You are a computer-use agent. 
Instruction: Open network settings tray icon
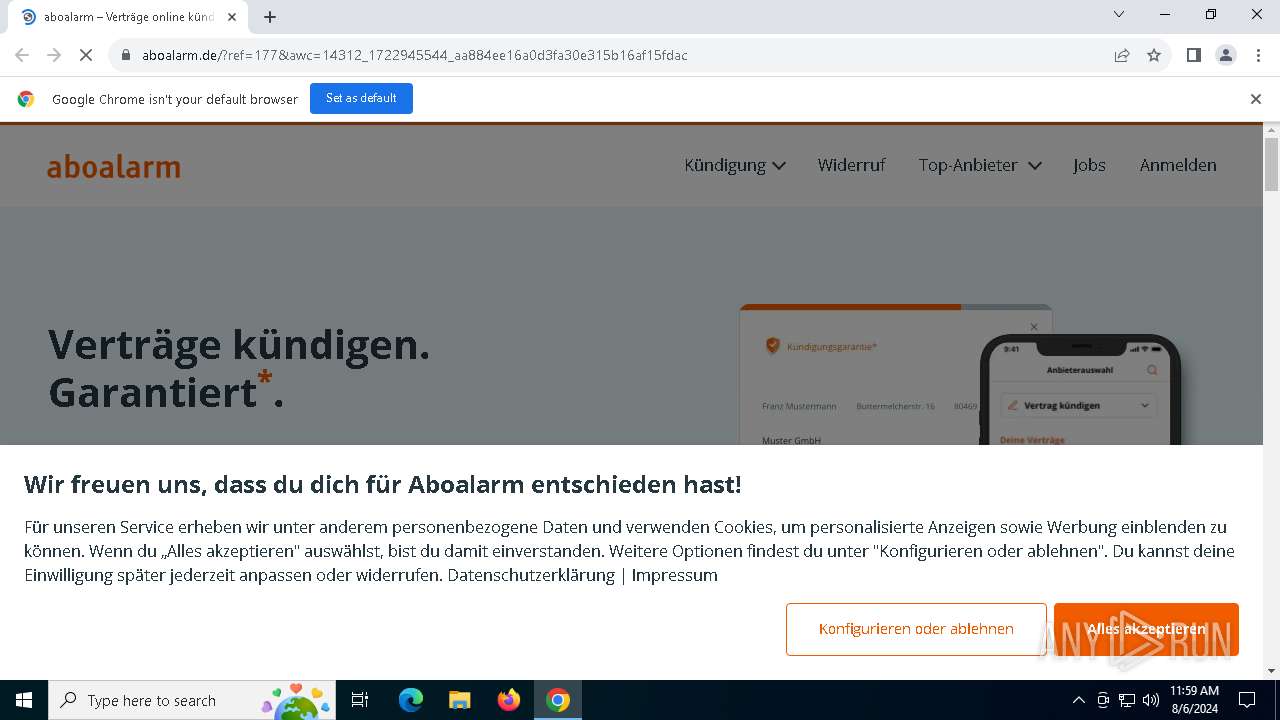pyautogui.click(x=1127, y=700)
